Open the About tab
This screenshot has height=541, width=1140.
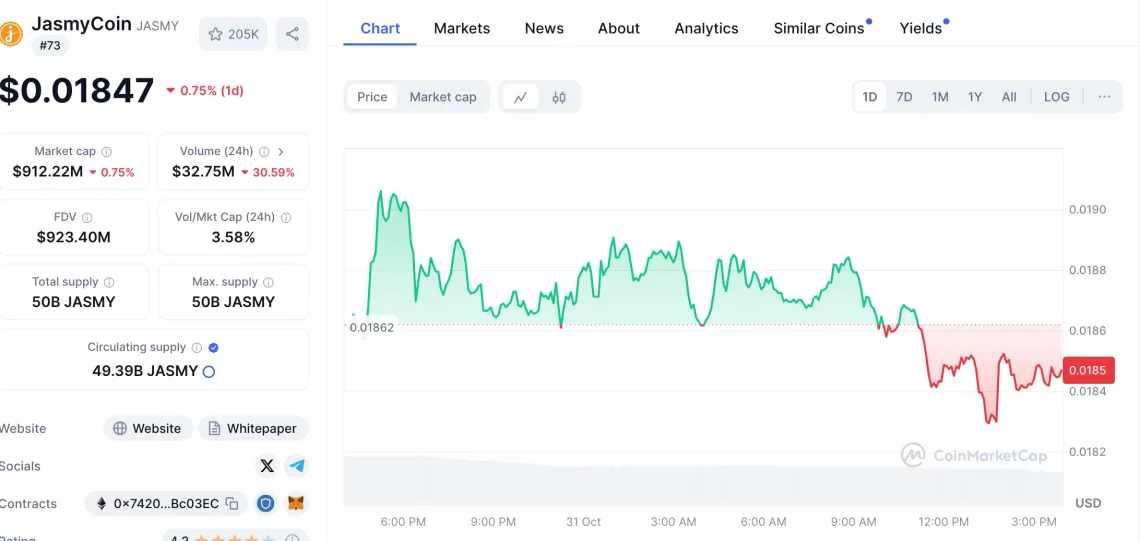[619, 28]
